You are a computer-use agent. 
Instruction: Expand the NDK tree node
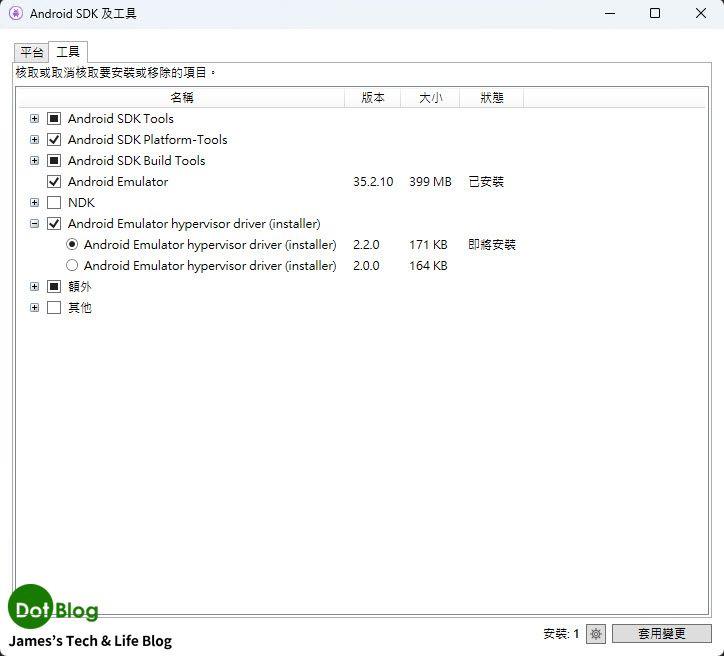click(34, 203)
